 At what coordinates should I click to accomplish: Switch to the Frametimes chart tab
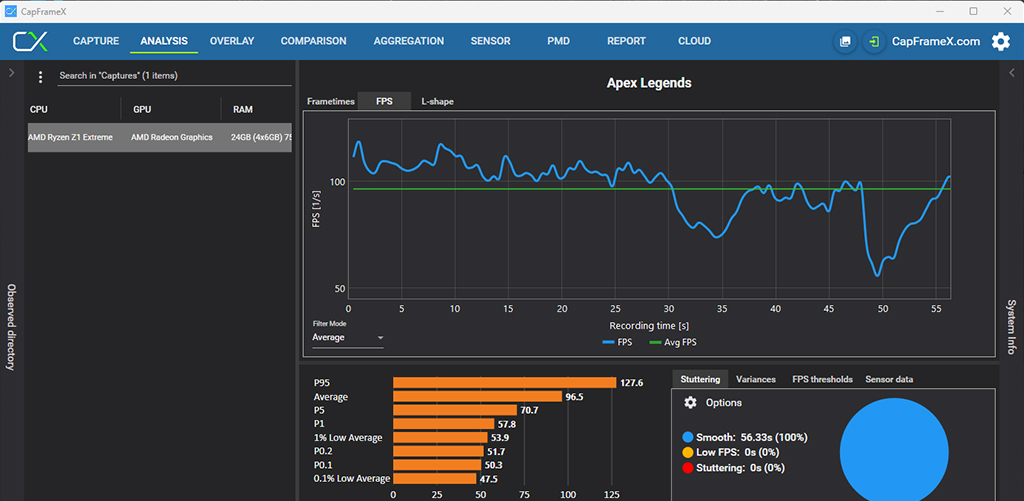point(330,101)
